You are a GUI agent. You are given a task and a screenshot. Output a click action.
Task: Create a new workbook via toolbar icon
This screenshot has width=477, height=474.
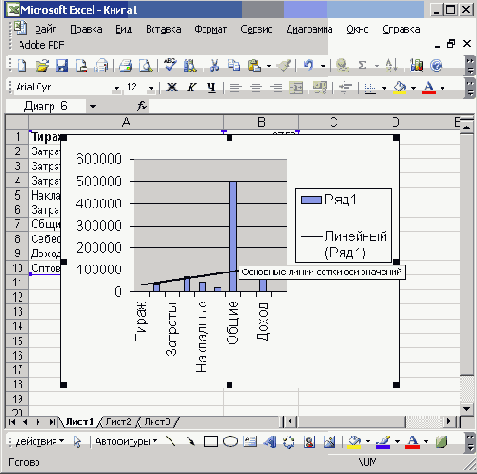[22, 65]
